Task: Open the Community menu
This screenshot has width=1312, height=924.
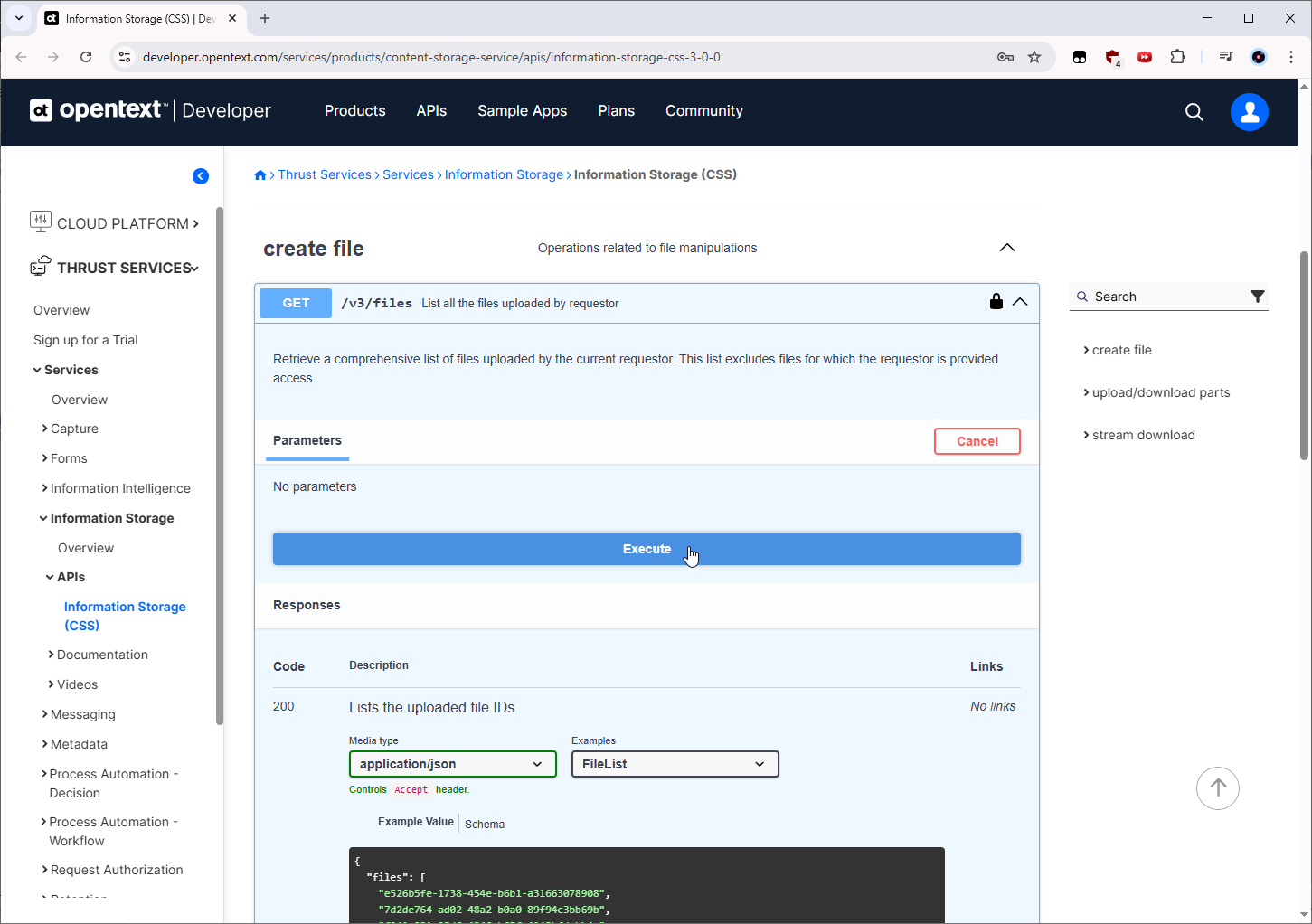Action: [x=704, y=111]
